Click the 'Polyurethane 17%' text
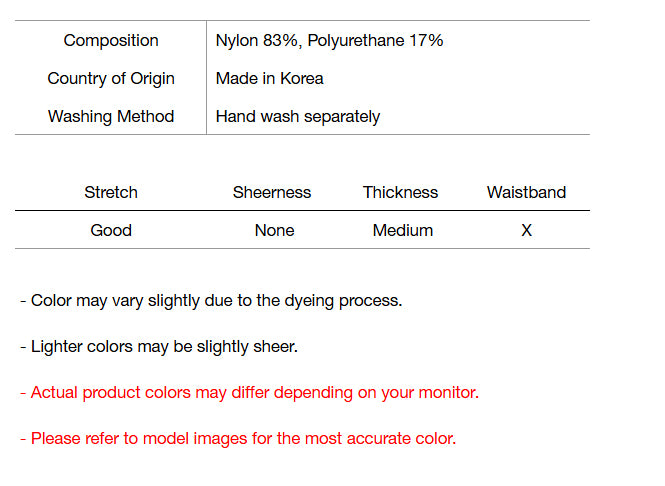The image size is (665, 486). [376, 41]
